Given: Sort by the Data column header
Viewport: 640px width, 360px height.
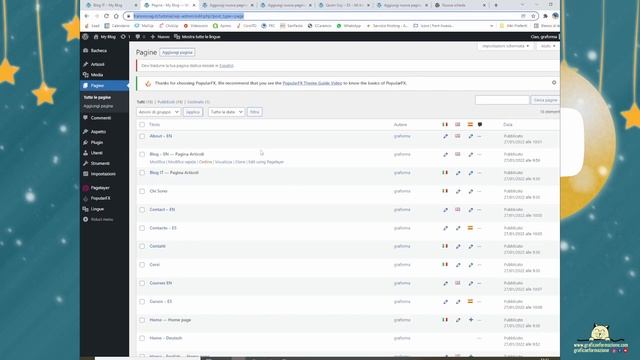Looking at the screenshot, I should pyautogui.click(x=508, y=124).
